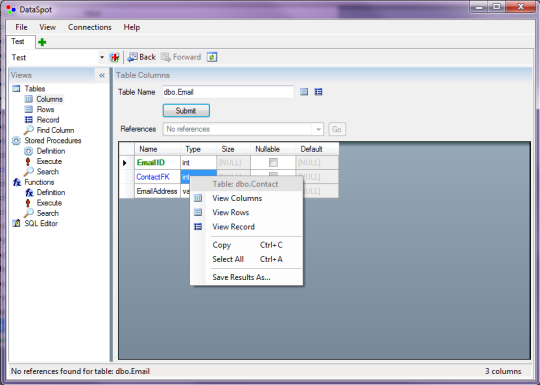
Task: Click the EmailID name cell
Action: (157, 163)
